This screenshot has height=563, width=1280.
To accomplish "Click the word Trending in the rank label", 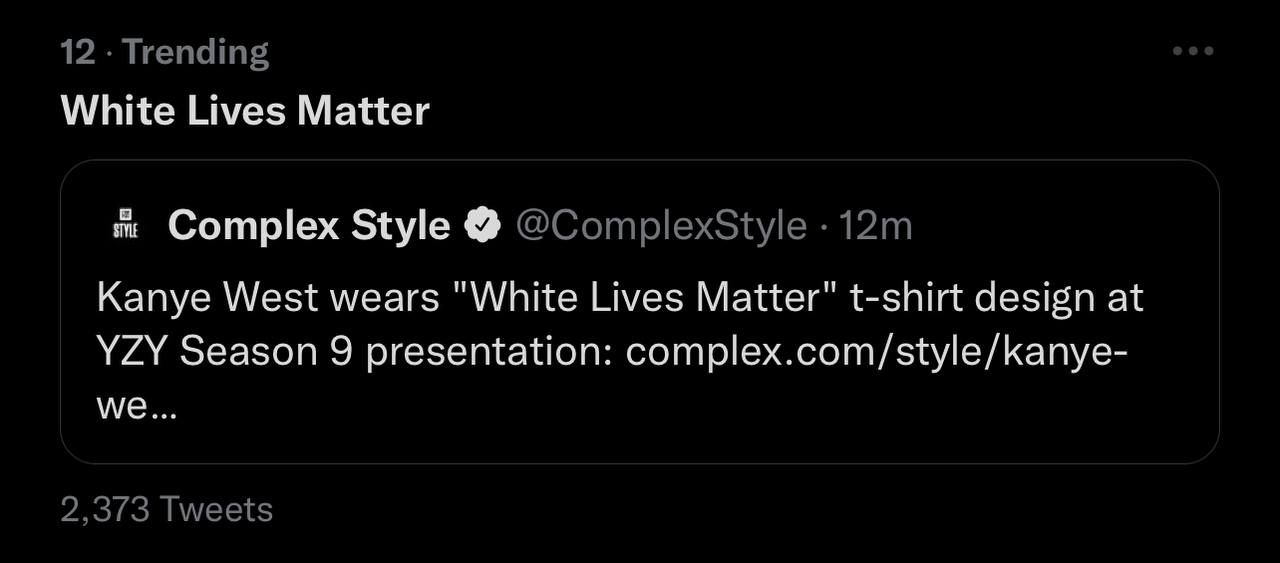I will tap(196, 52).
